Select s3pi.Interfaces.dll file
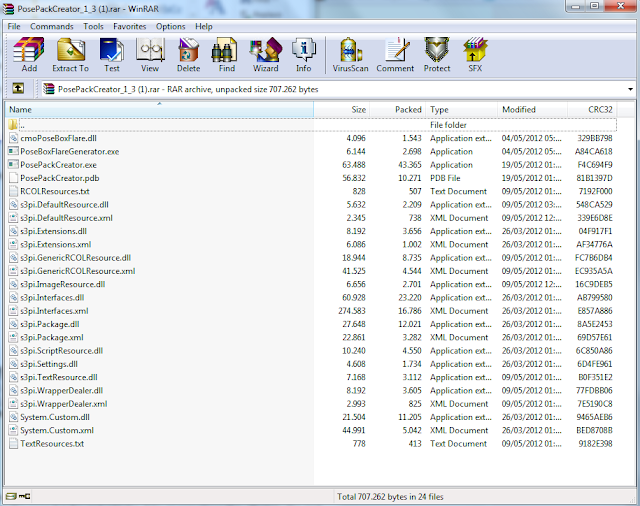640x506 pixels. [52, 297]
